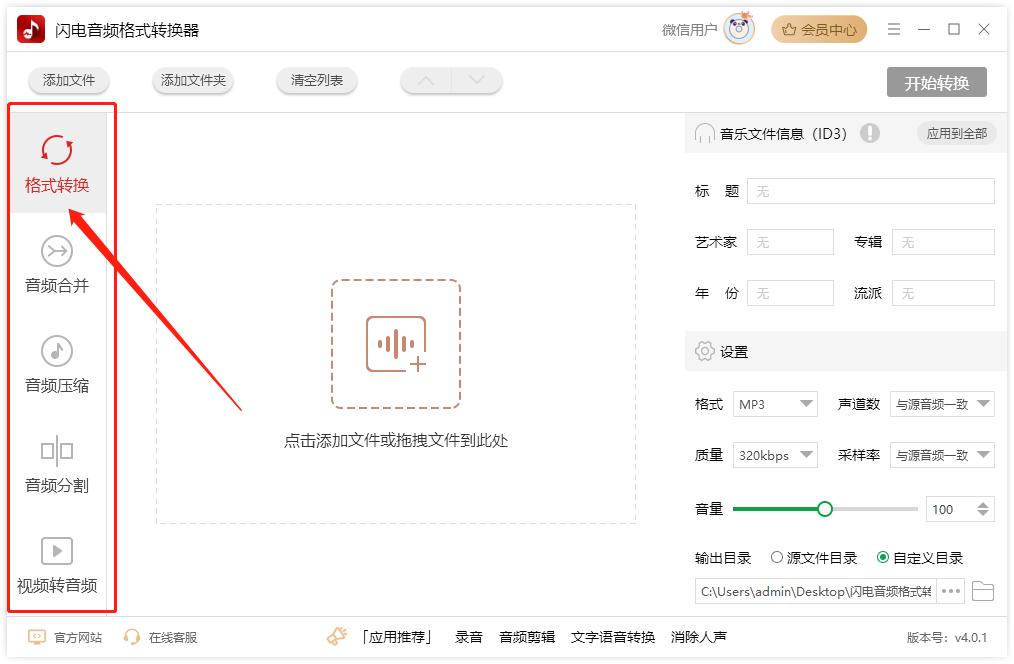
Task: Open 录音 from the bottom menu
Action: (468, 637)
